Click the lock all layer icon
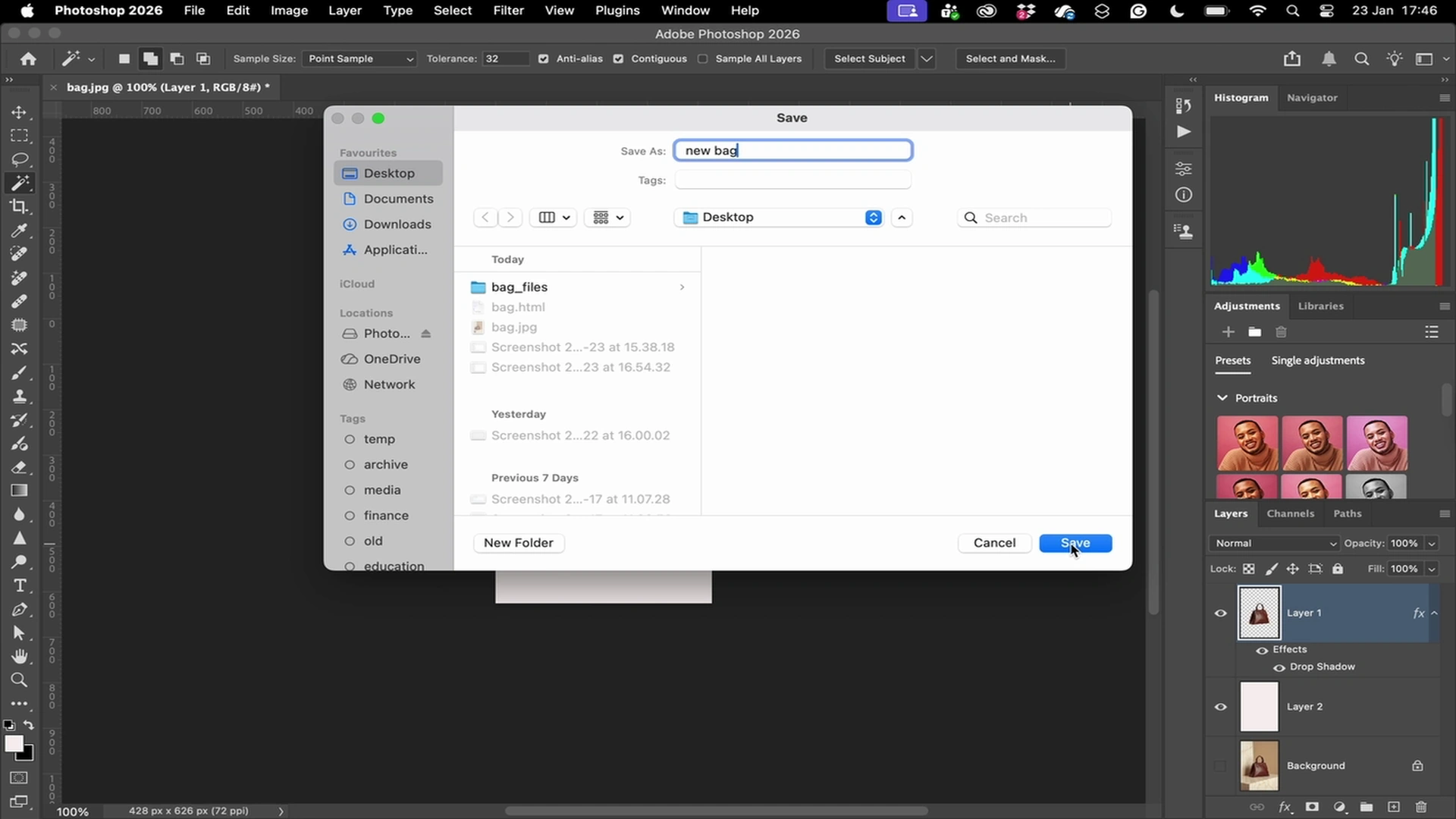The width and height of the screenshot is (1456, 819). click(x=1338, y=569)
